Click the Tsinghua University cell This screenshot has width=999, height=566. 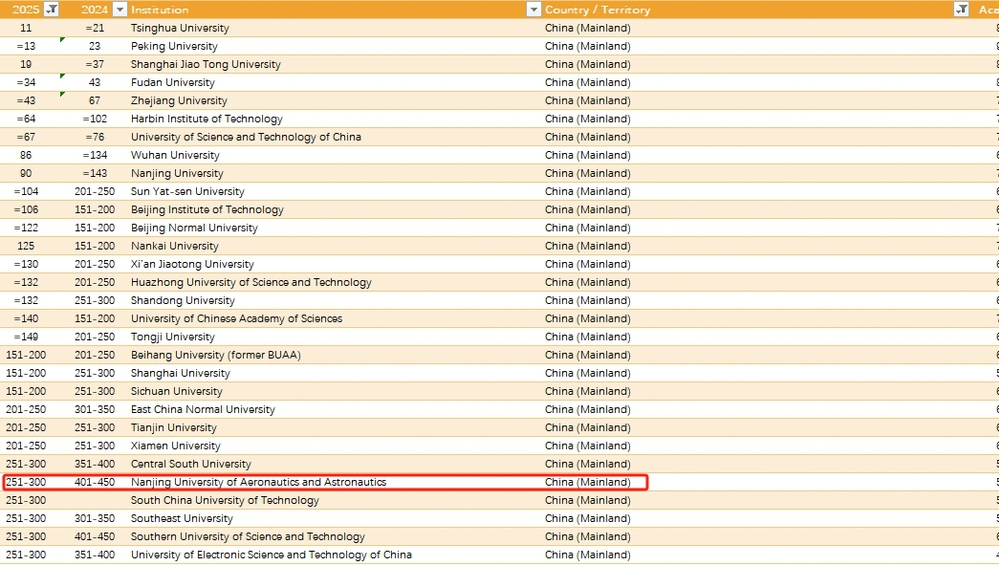(x=180, y=28)
